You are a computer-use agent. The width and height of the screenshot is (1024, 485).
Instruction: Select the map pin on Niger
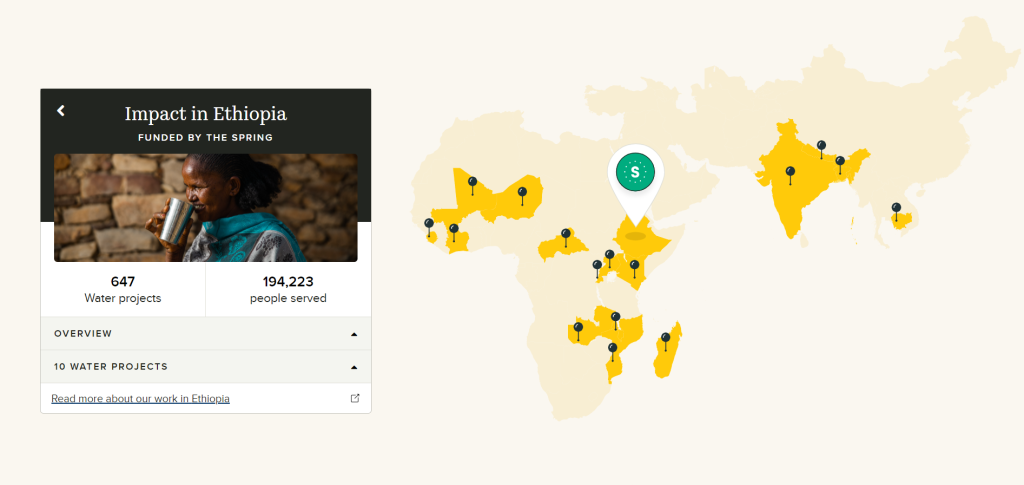pos(521,192)
